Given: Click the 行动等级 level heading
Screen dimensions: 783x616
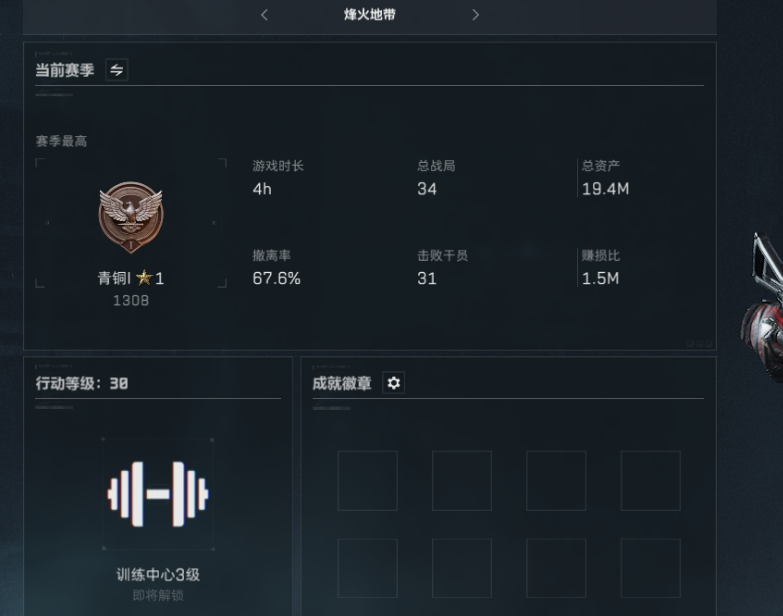Looking at the screenshot, I should pyautogui.click(x=82, y=383).
